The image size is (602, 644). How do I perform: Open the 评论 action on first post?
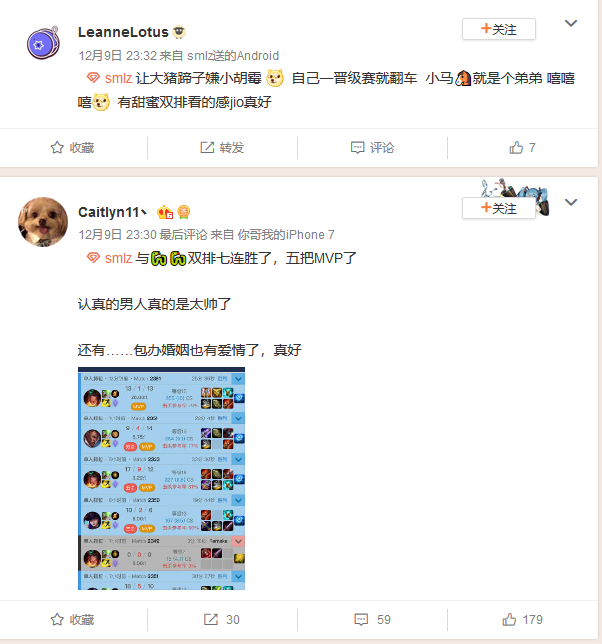pos(372,147)
